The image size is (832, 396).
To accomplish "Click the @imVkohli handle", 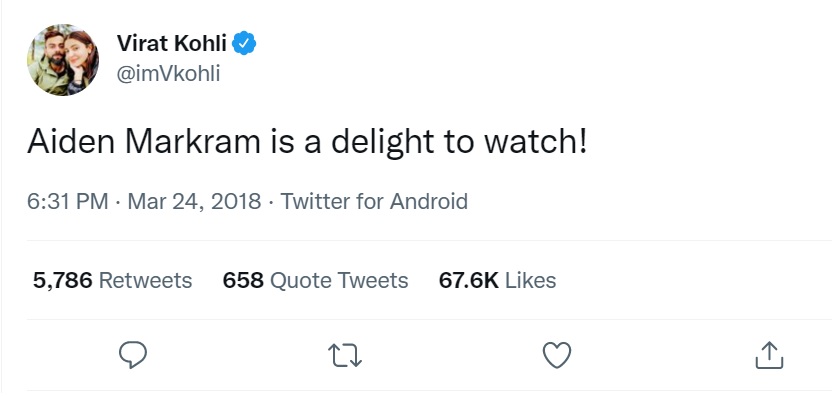I will click(x=168, y=74).
